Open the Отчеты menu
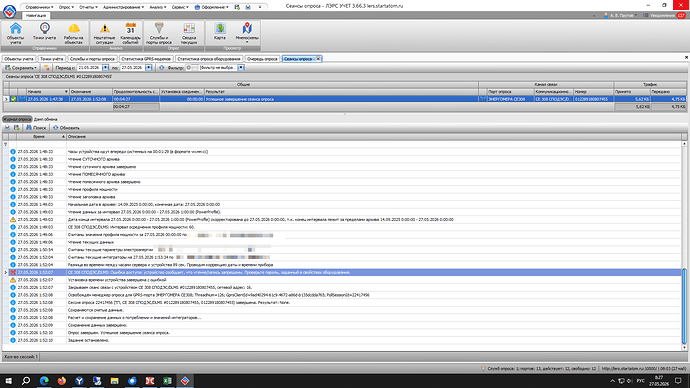690x388 pixels. pyautogui.click(x=88, y=7)
